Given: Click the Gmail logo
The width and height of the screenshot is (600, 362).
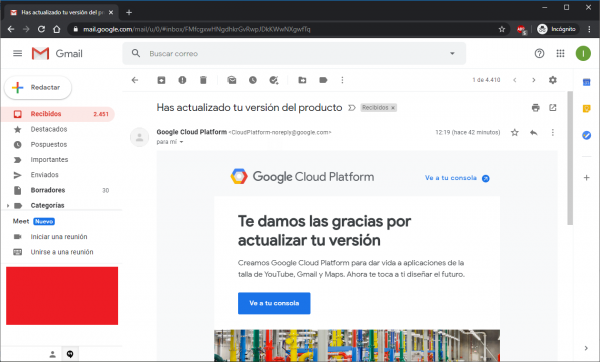Looking at the screenshot, I should [57, 54].
